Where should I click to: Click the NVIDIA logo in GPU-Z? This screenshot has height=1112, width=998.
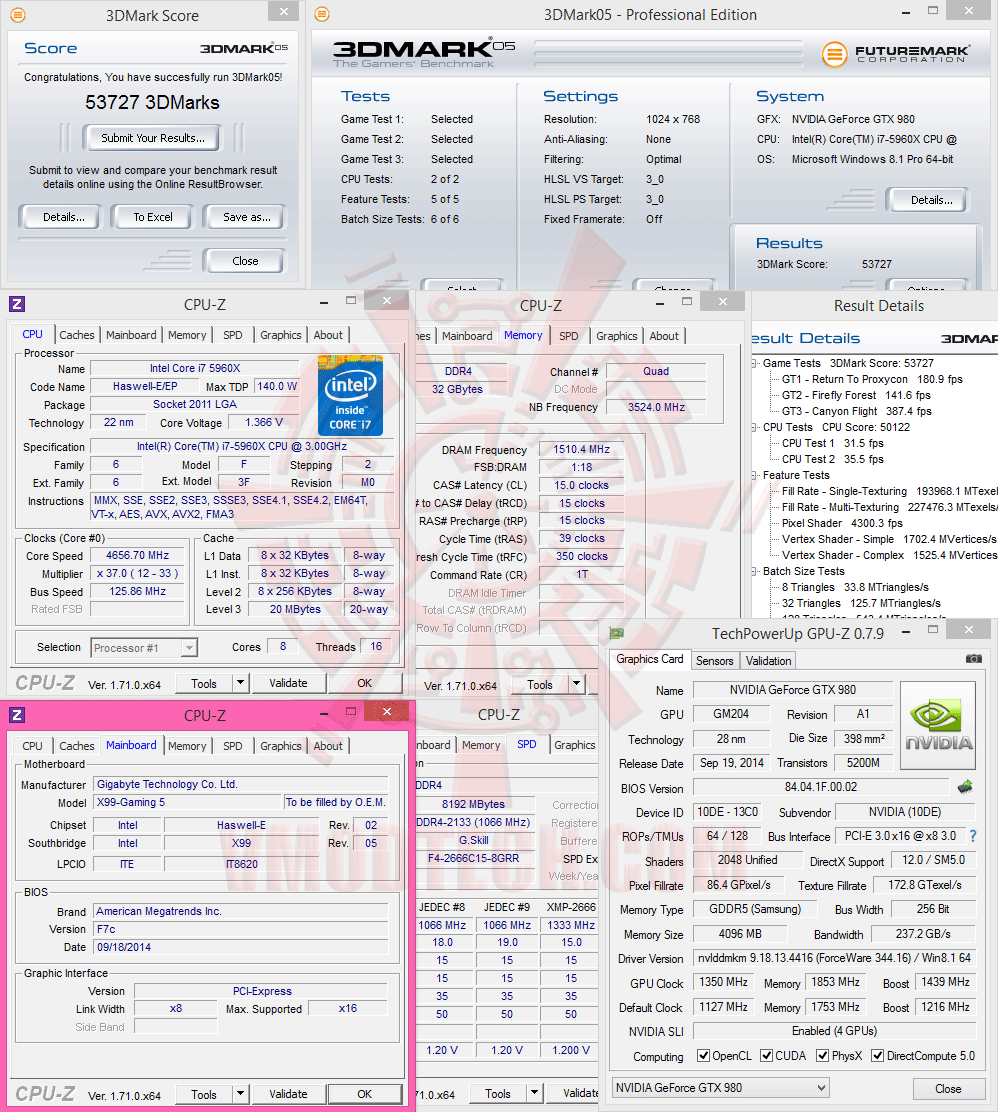point(938,725)
